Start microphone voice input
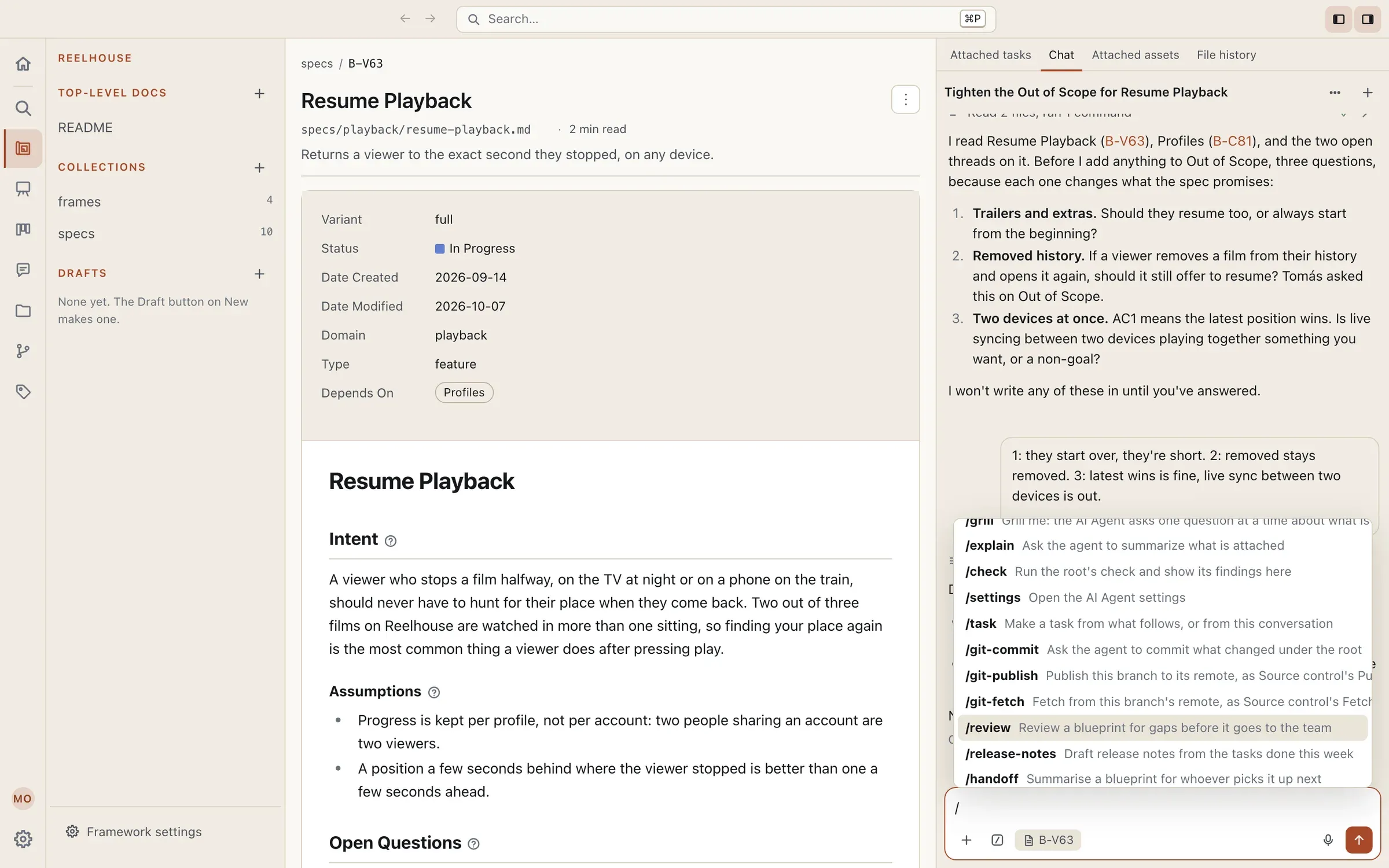 [1328, 840]
